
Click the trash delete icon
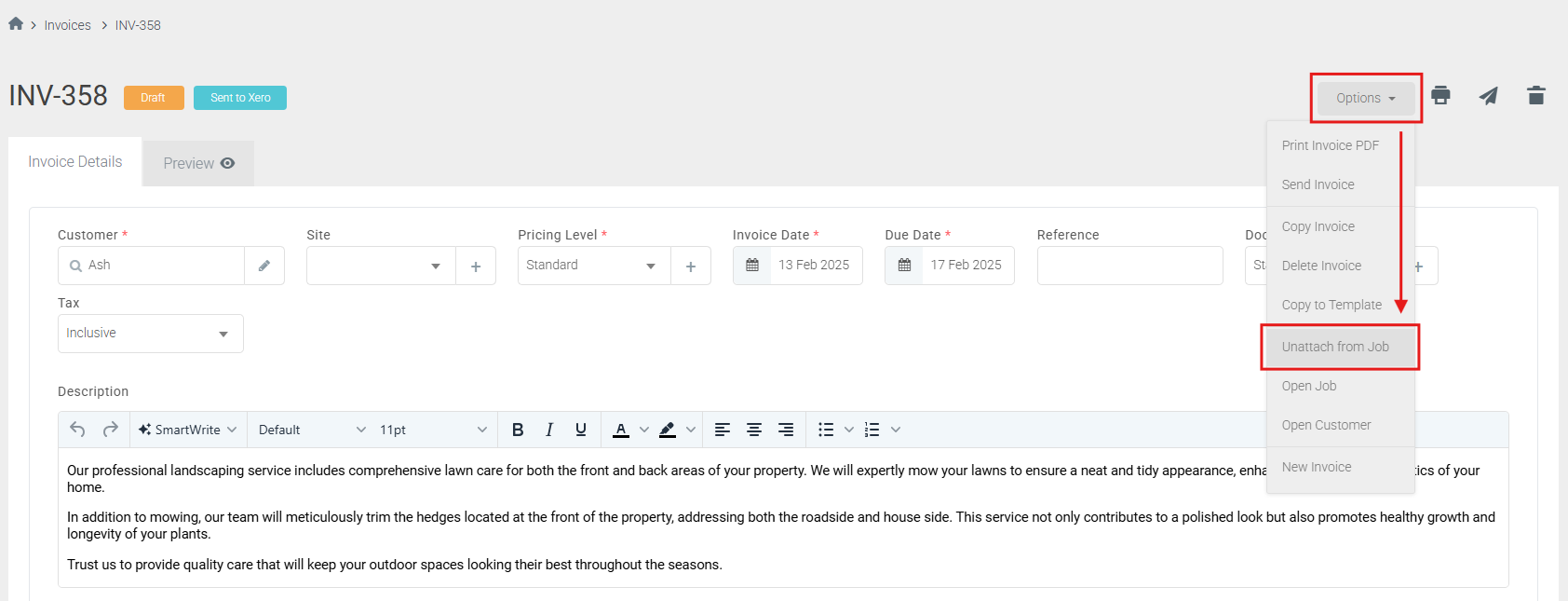pos(1535,95)
